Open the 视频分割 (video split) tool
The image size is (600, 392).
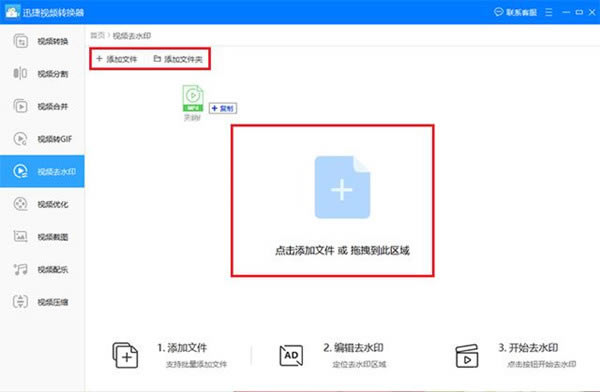point(42,74)
